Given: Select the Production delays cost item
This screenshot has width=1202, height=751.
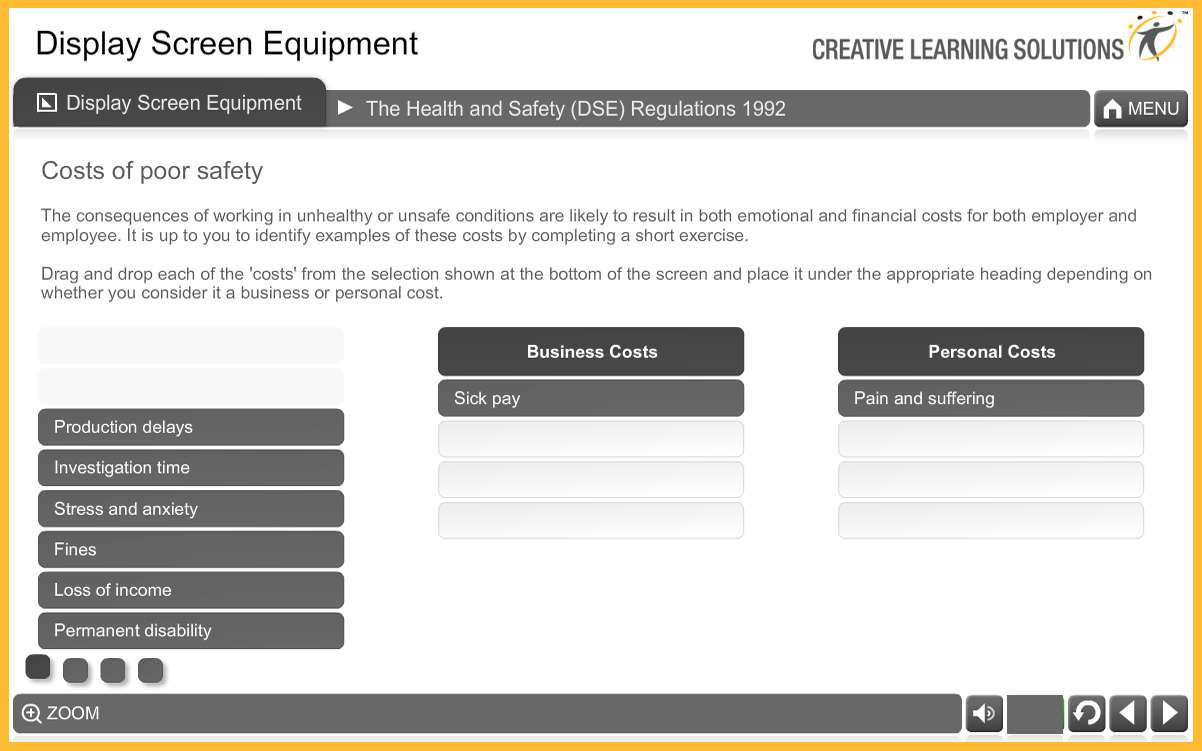Looking at the screenshot, I should click(191, 427).
